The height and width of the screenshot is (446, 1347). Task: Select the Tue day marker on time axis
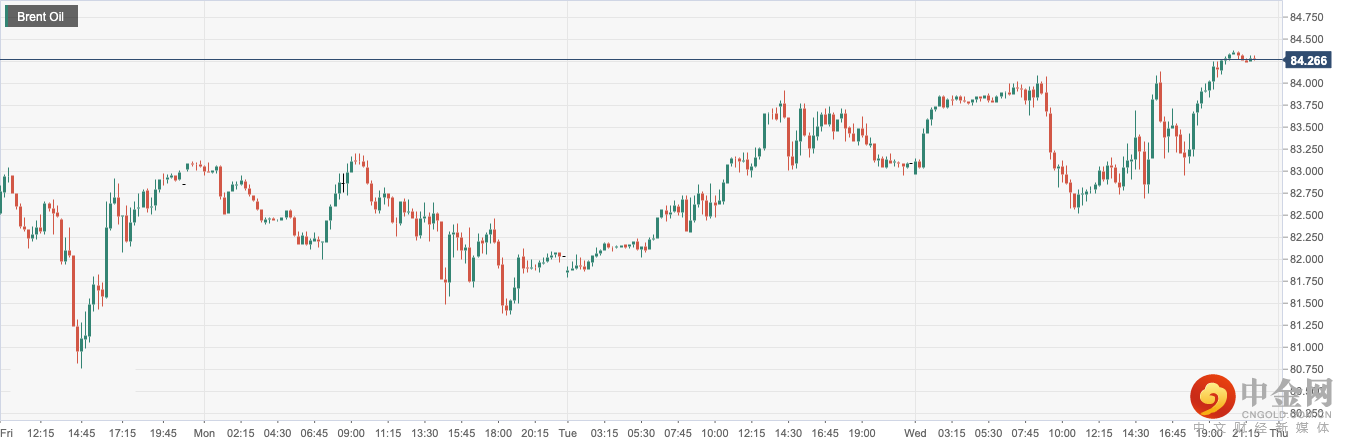tap(566, 433)
